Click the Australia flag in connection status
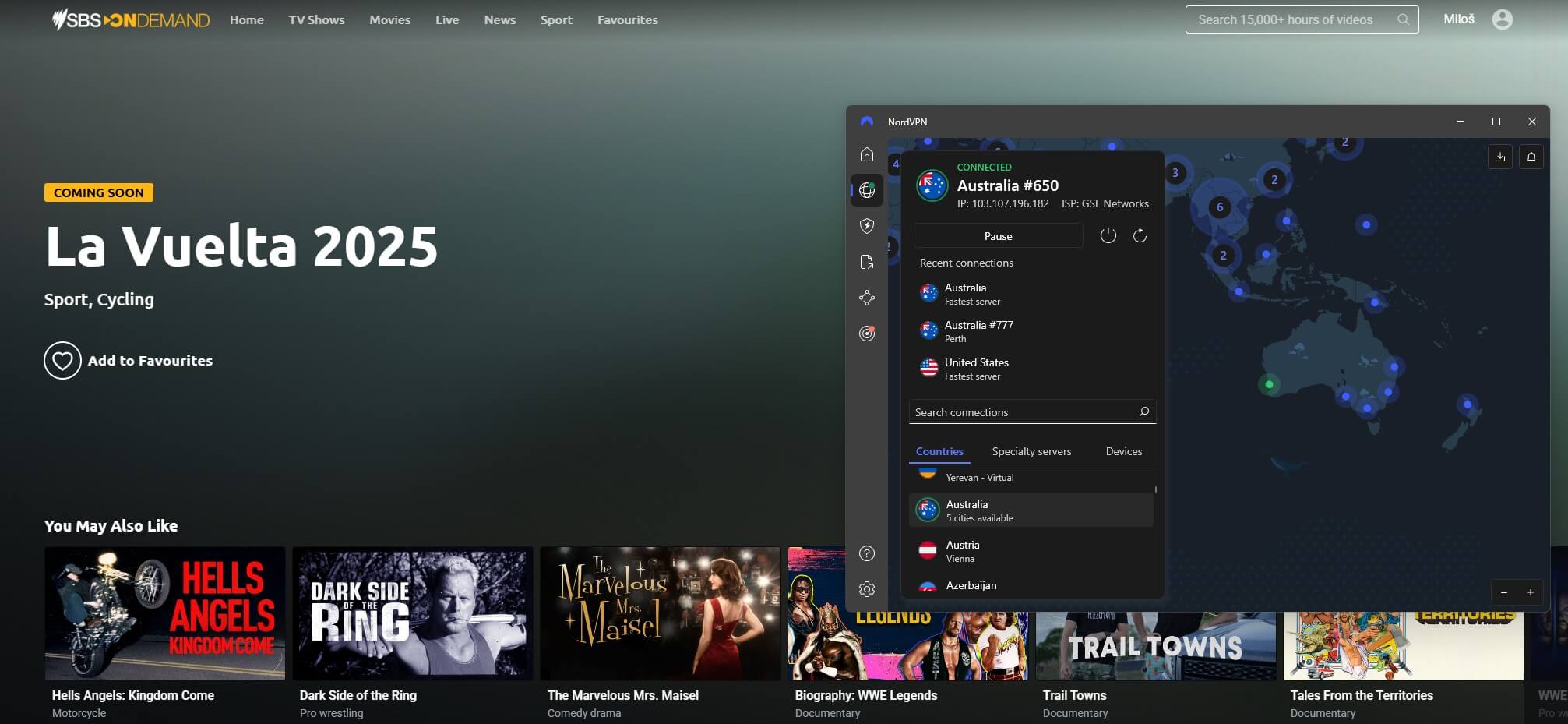 coord(932,185)
